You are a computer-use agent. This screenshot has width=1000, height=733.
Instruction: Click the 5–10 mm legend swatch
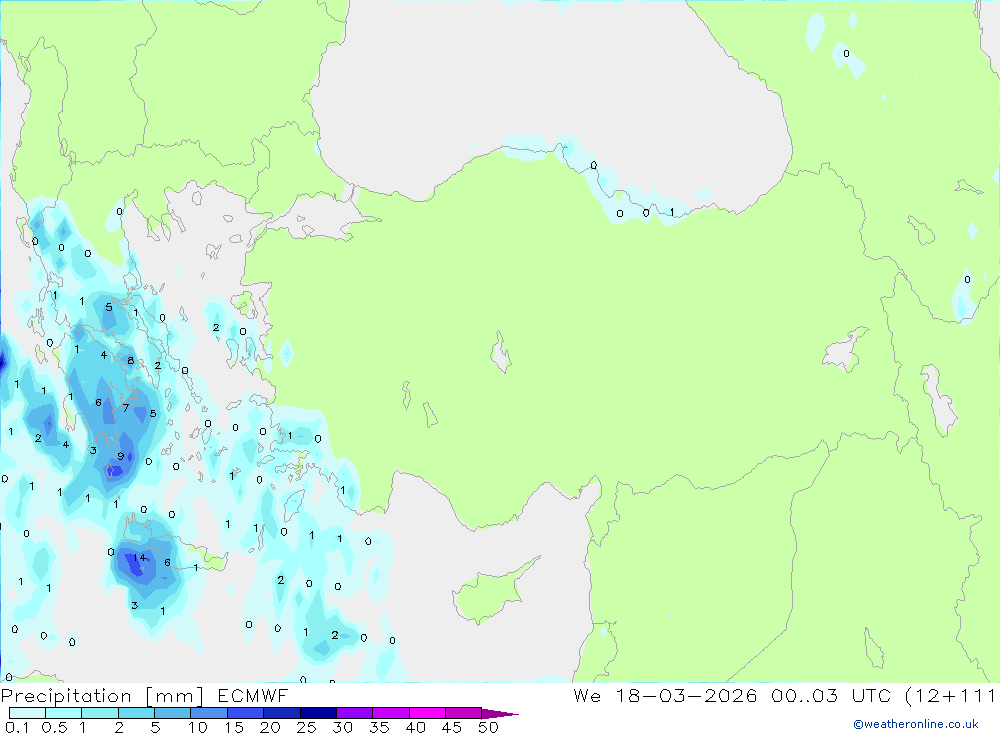tap(173, 713)
